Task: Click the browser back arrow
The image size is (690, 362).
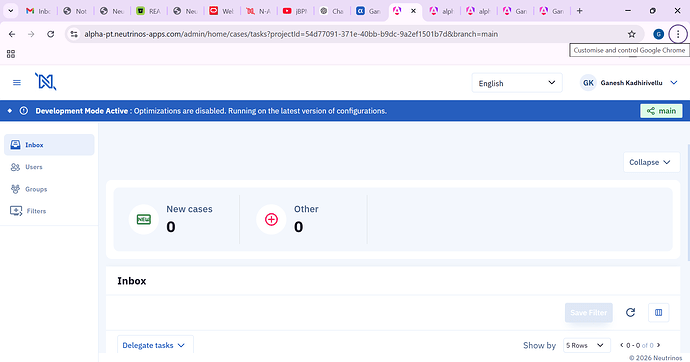Action: point(12,34)
